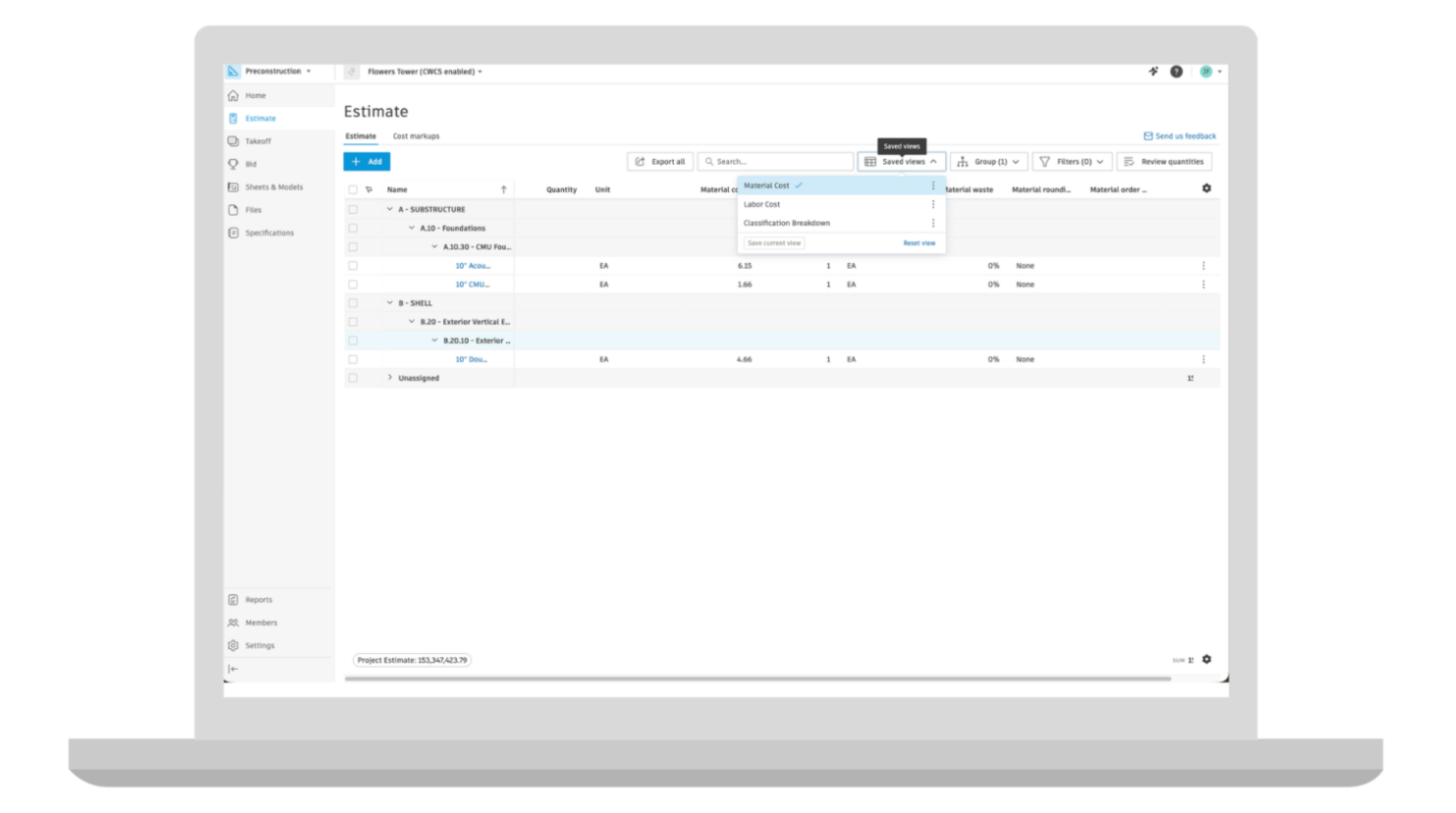Viewport: 1456px width, 813px height.
Task: Open Members page in sidebar
Action: click(x=260, y=623)
